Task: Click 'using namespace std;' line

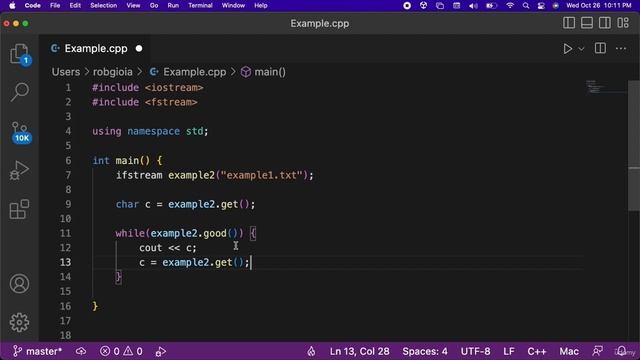Action: (x=150, y=131)
